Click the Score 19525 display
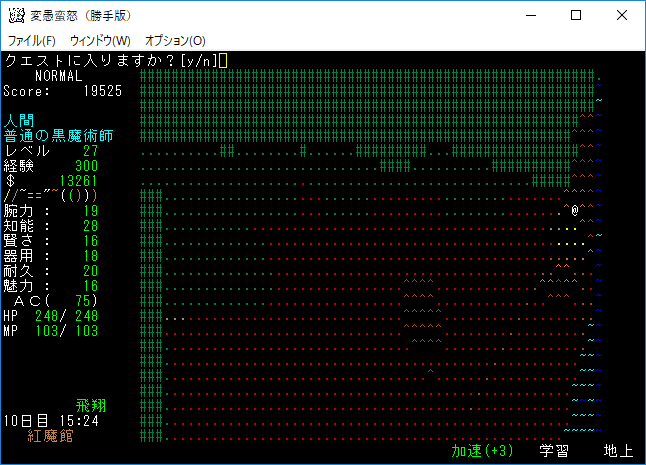This screenshot has width=646, height=465. point(62,91)
